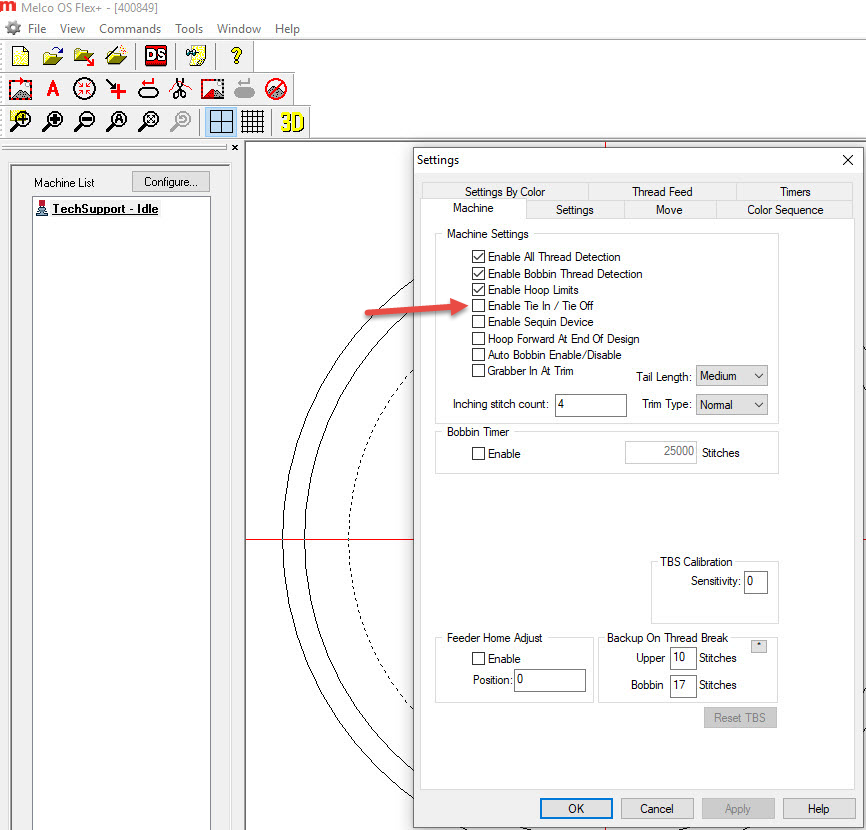Click the scissors trim icon
The width and height of the screenshot is (866, 830).
180,89
